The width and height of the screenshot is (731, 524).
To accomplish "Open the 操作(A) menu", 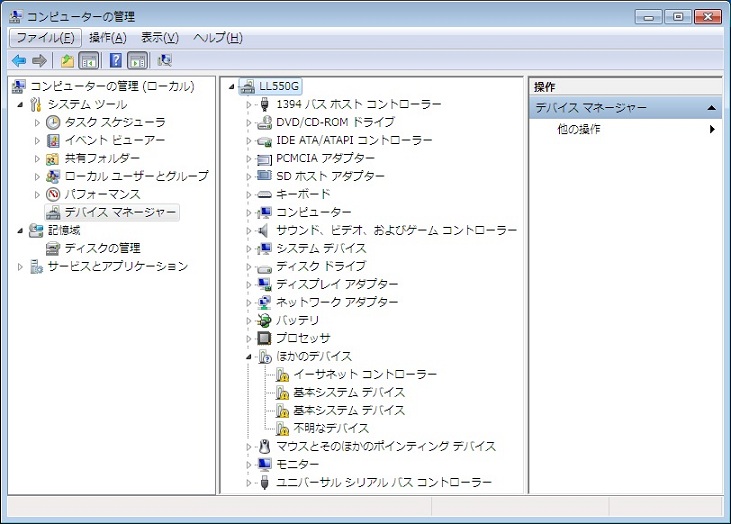I will click(x=108, y=38).
